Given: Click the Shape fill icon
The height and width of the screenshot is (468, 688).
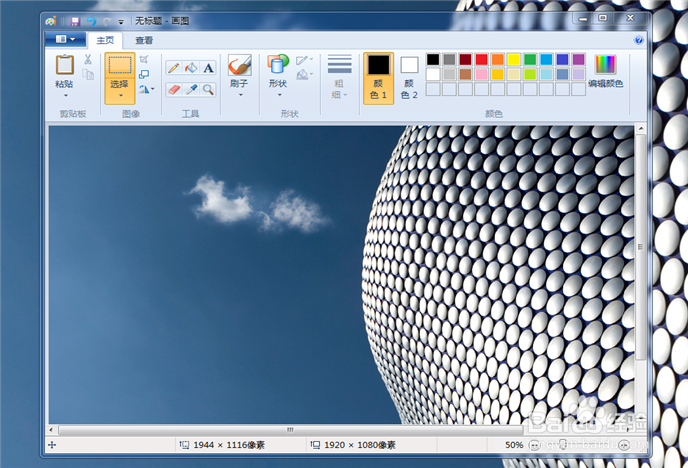Looking at the screenshot, I should pyautogui.click(x=302, y=75).
